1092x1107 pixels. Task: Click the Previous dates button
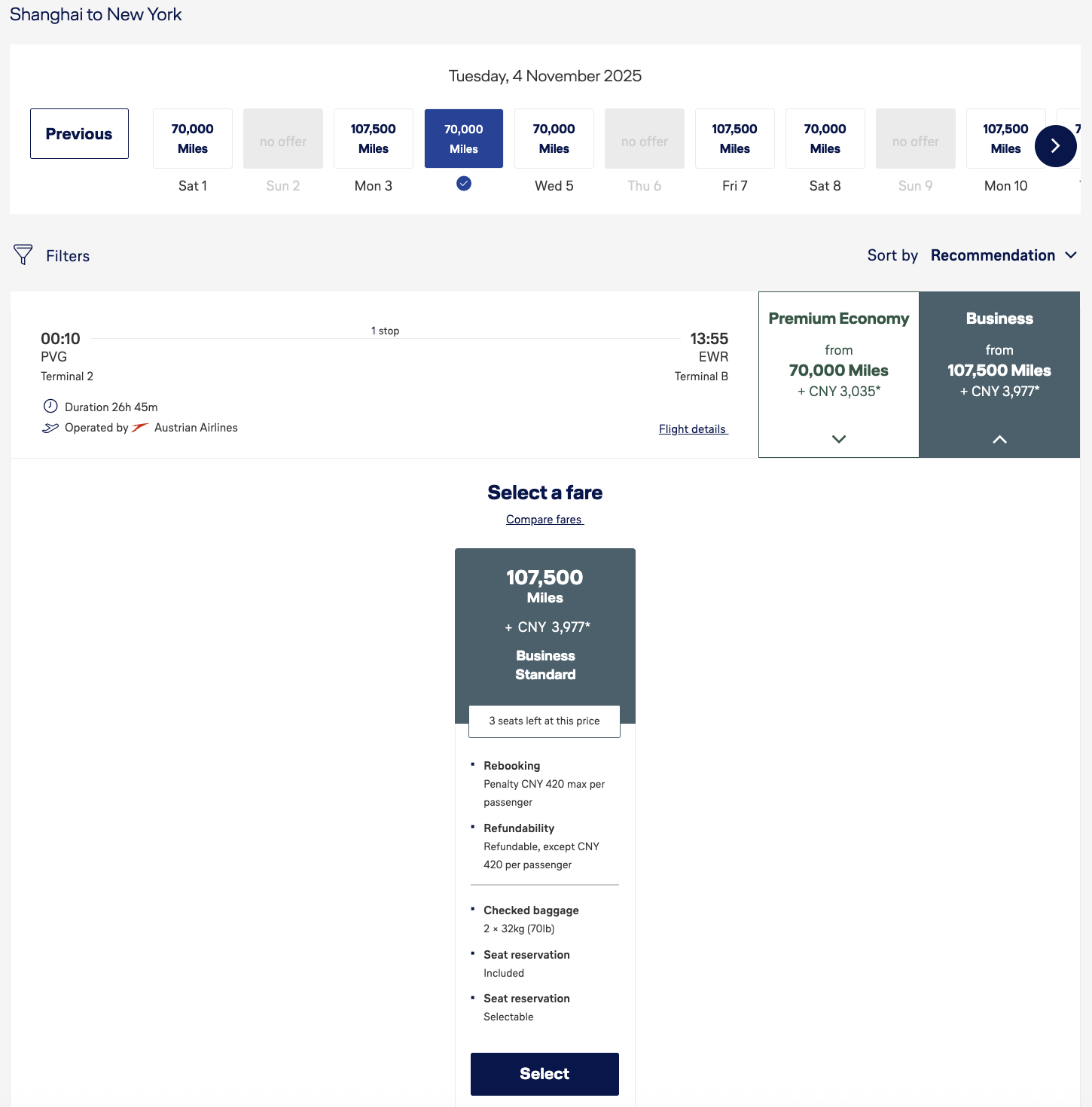coord(79,133)
